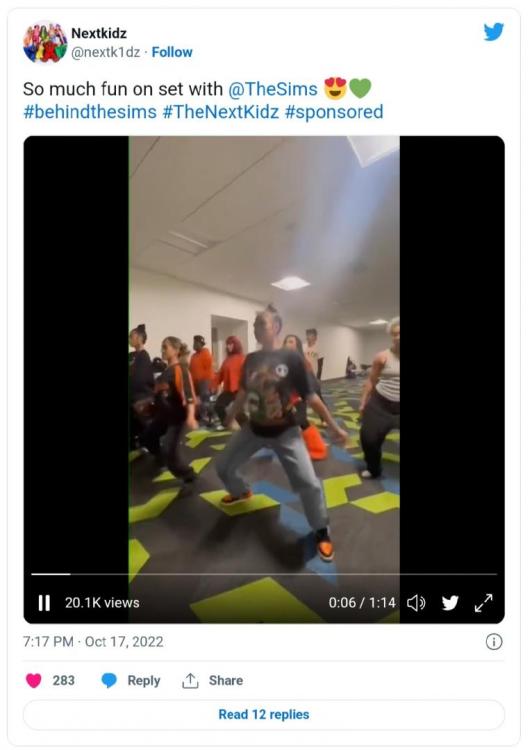Click the Nextkidz display name

click(x=99, y=33)
